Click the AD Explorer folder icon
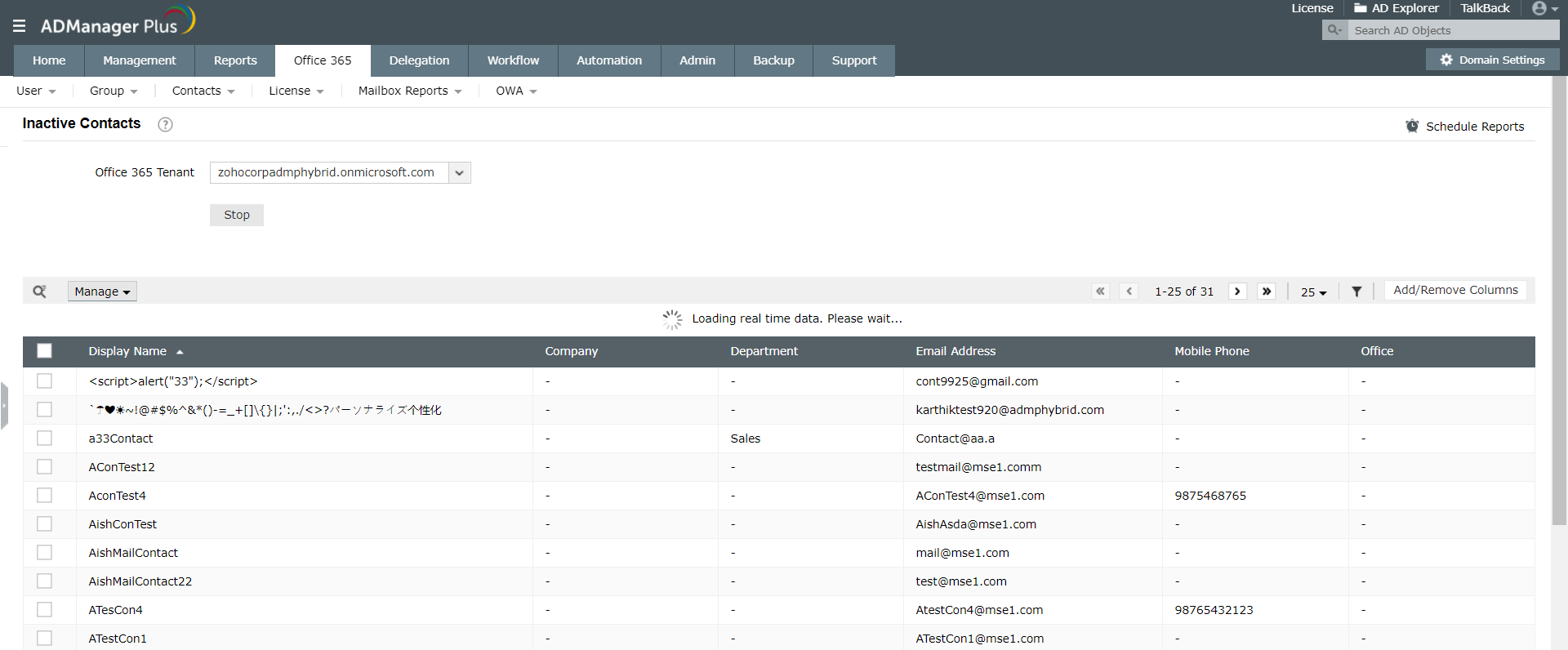Screen dimensions: 1568x650 click(1361, 8)
